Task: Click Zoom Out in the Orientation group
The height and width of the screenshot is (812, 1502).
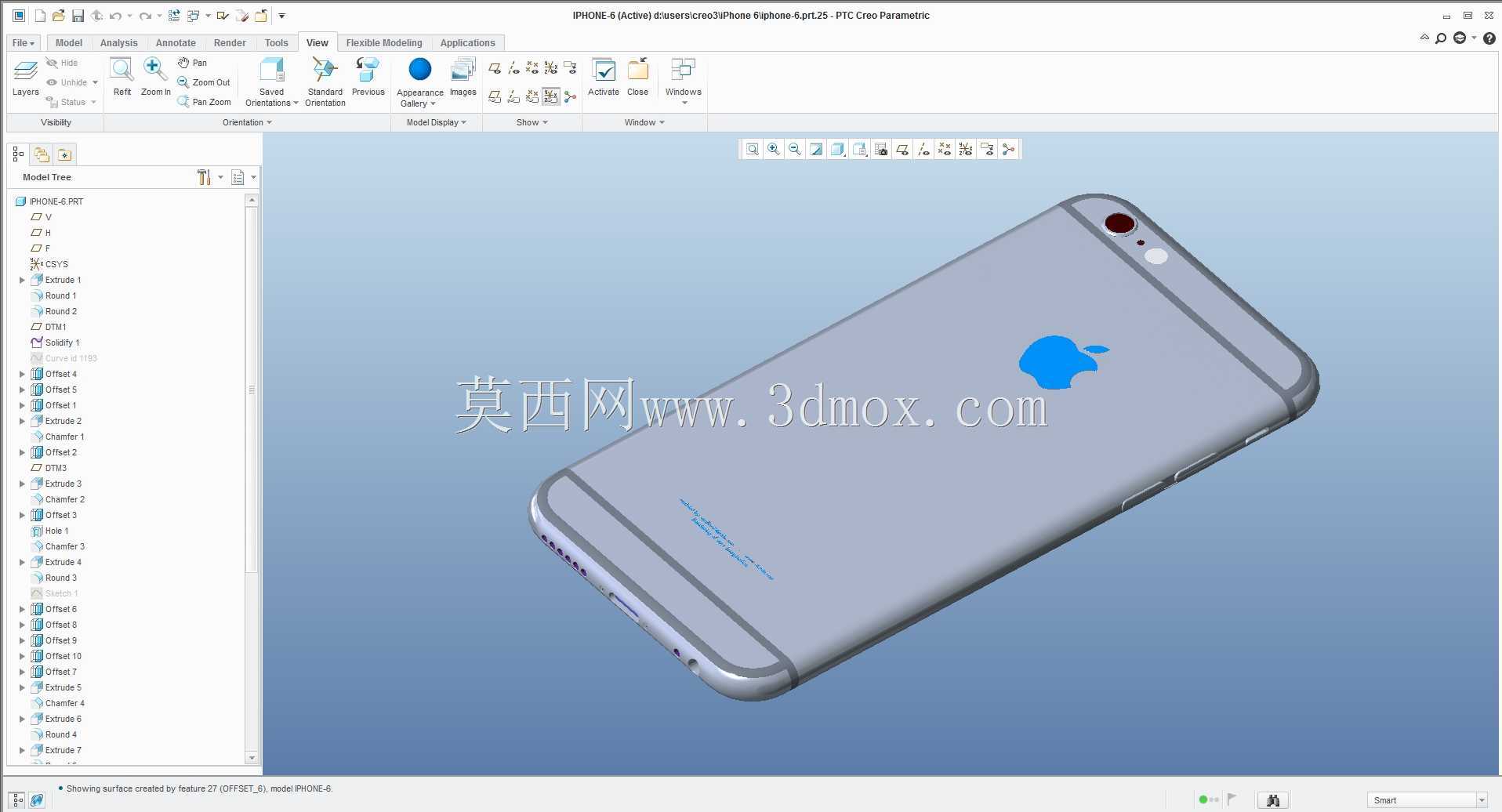Action: pyautogui.click(x=204, y=82)
